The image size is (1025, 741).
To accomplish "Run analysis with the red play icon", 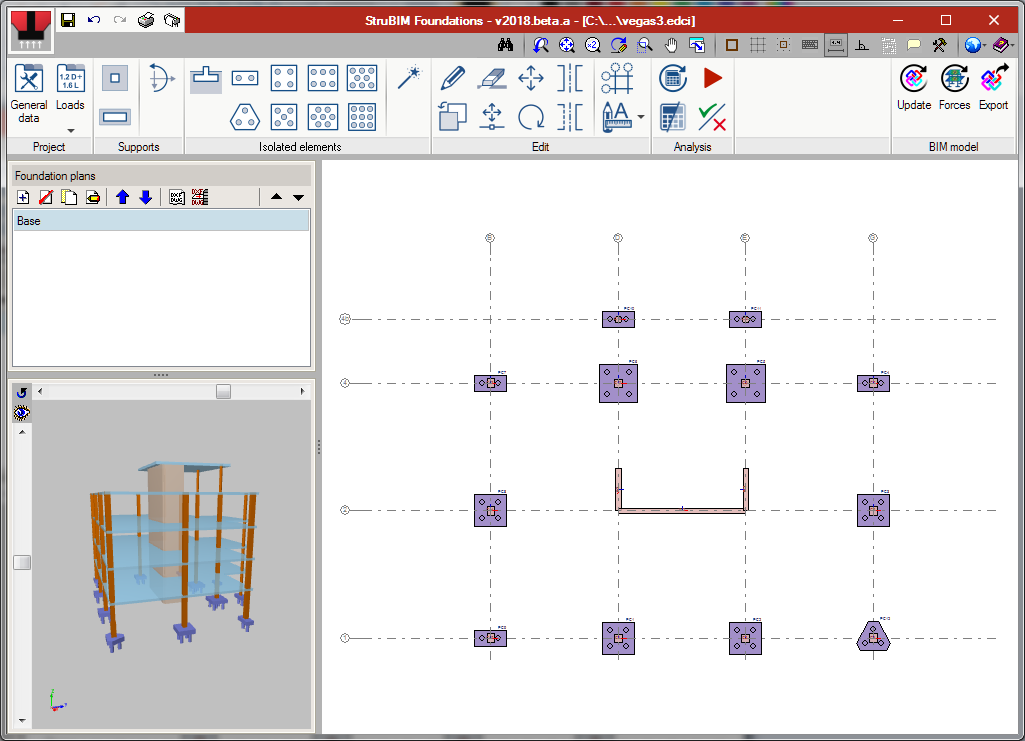I will point(712,78).
